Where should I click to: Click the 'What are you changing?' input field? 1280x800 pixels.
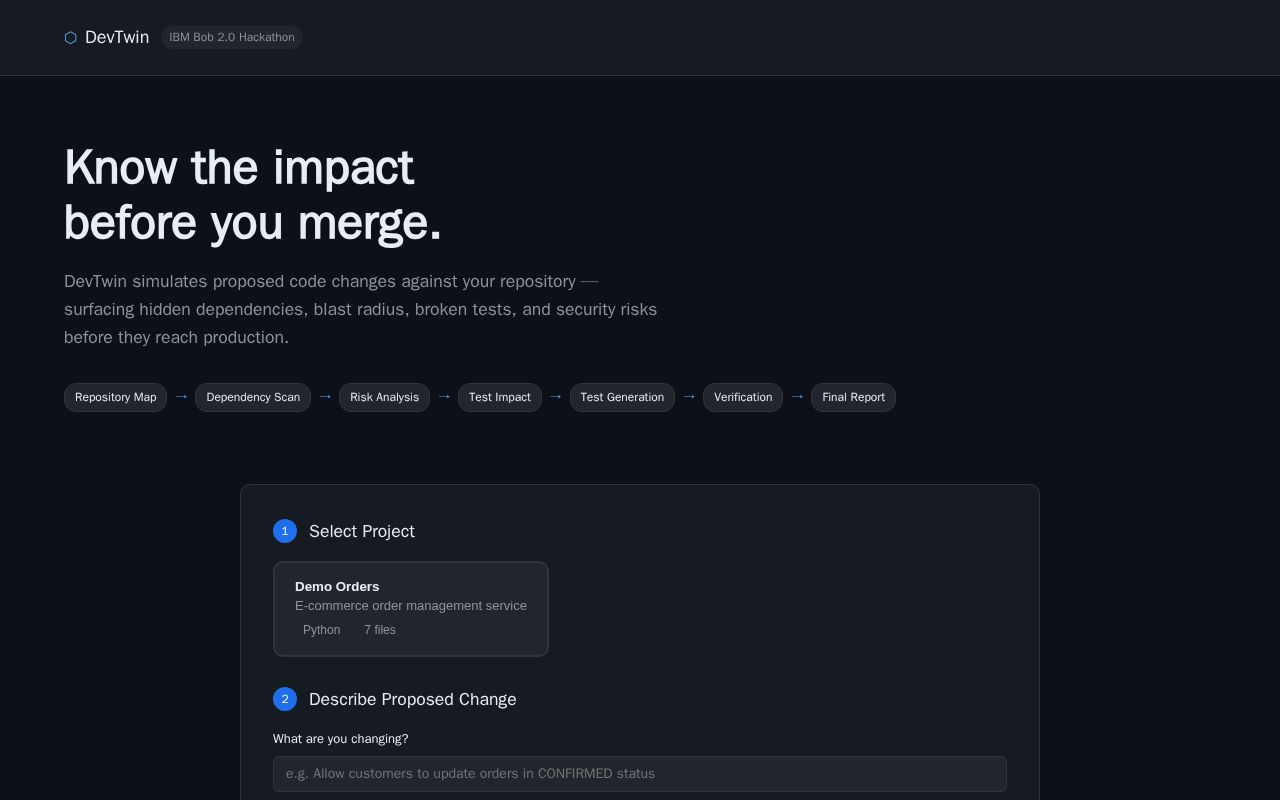click(640, 774)
